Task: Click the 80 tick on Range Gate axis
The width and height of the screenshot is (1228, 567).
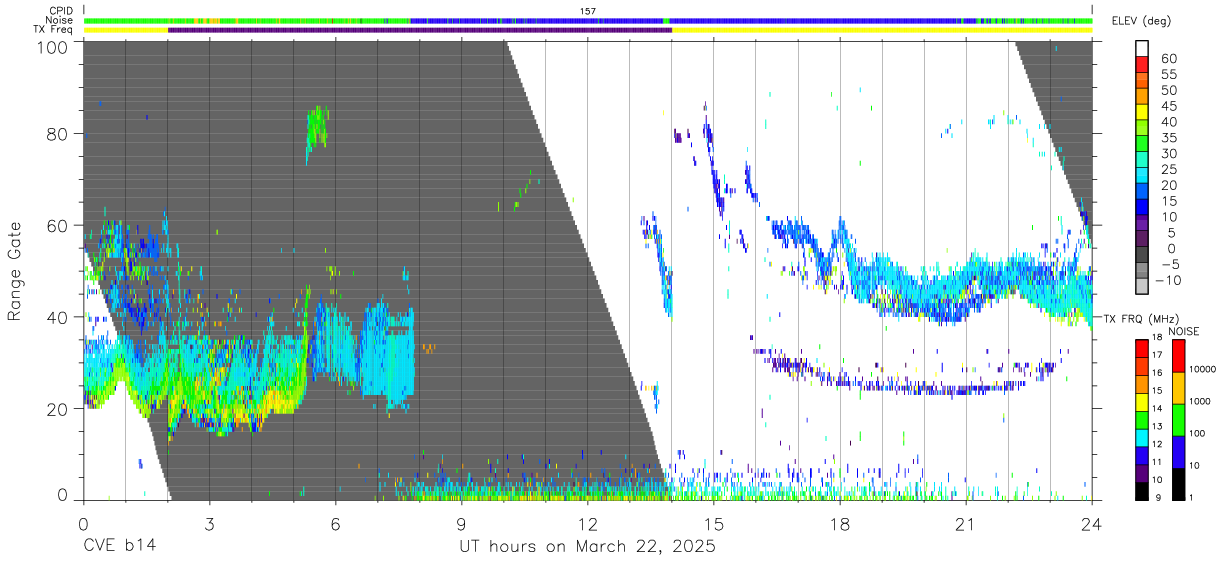Action: coord(56,133)
